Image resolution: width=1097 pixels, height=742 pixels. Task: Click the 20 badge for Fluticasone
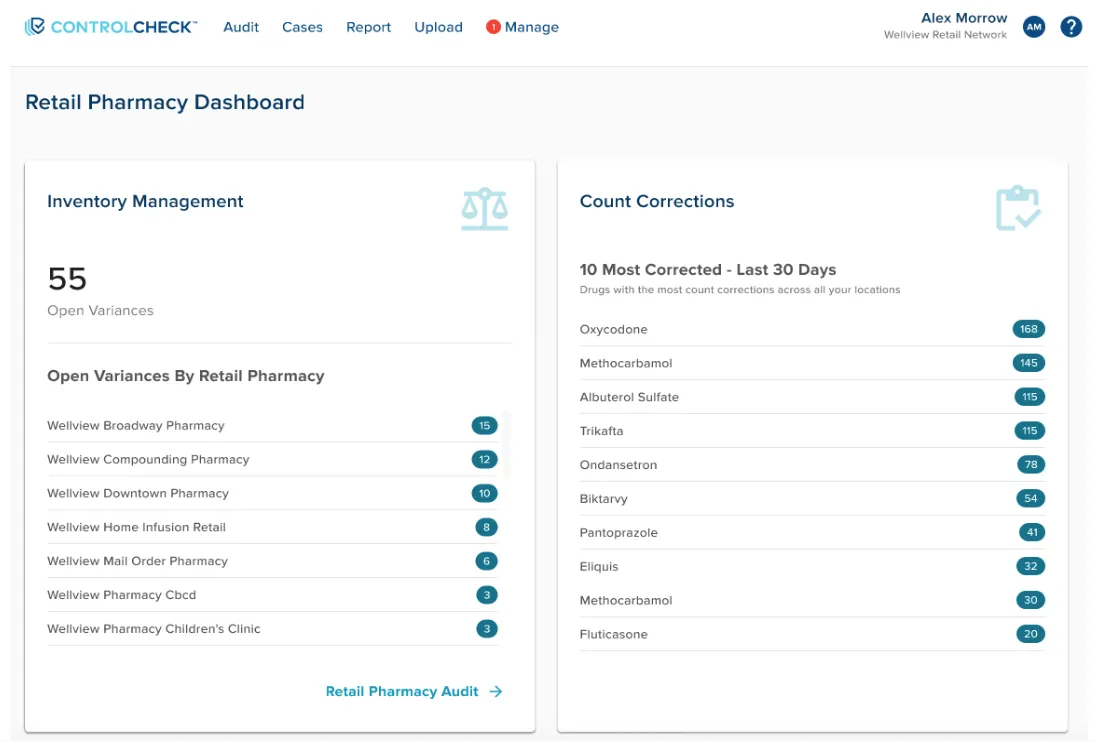coord(1031,634)
